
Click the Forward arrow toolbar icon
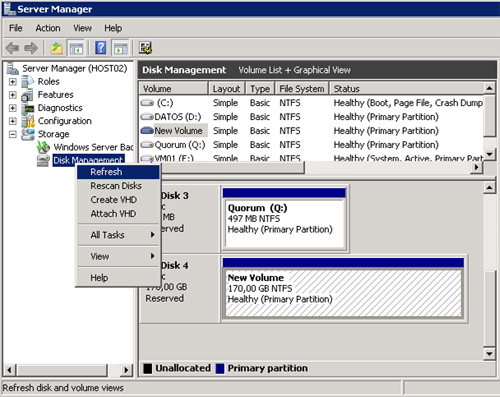(x=31, y=48)
